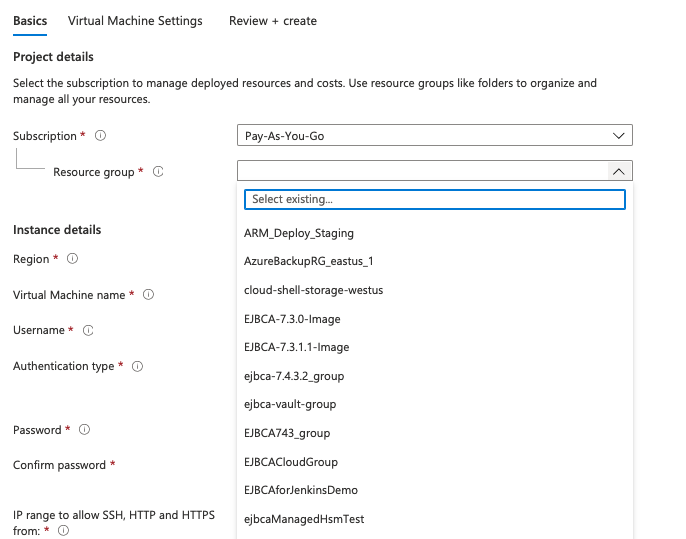Select AzureBackupRG_eastus_1 from the list
Screen dimensions: 686x539
tap(308, 261)
